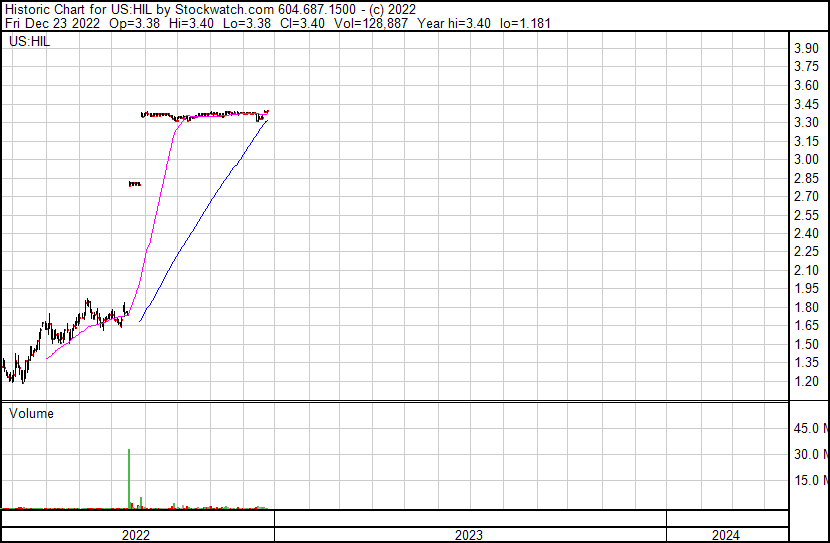Click the 45.0 M volume axis label
830x543 pixels.
tap(809, 428)
